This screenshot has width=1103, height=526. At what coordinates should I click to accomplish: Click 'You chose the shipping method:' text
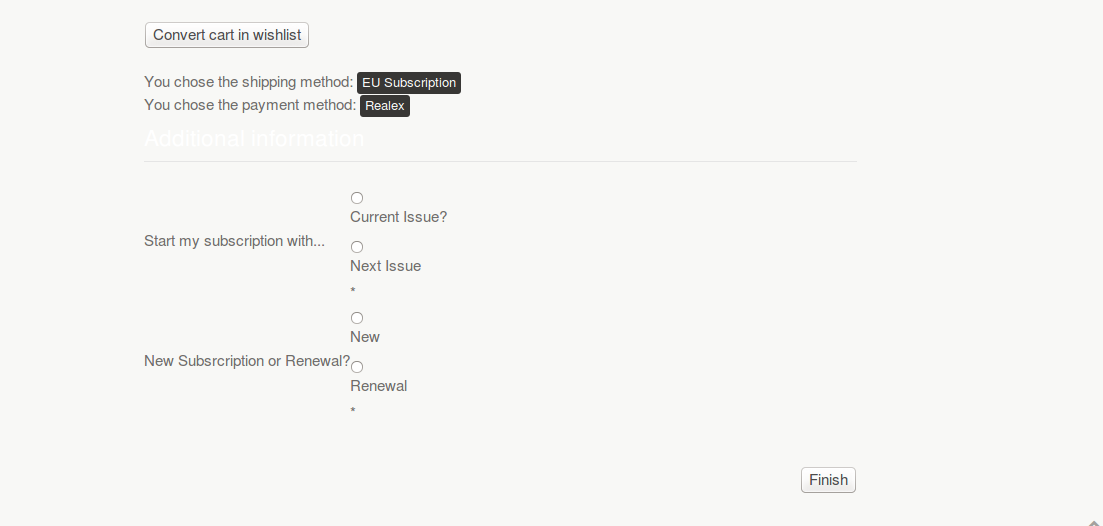point(248,82)
